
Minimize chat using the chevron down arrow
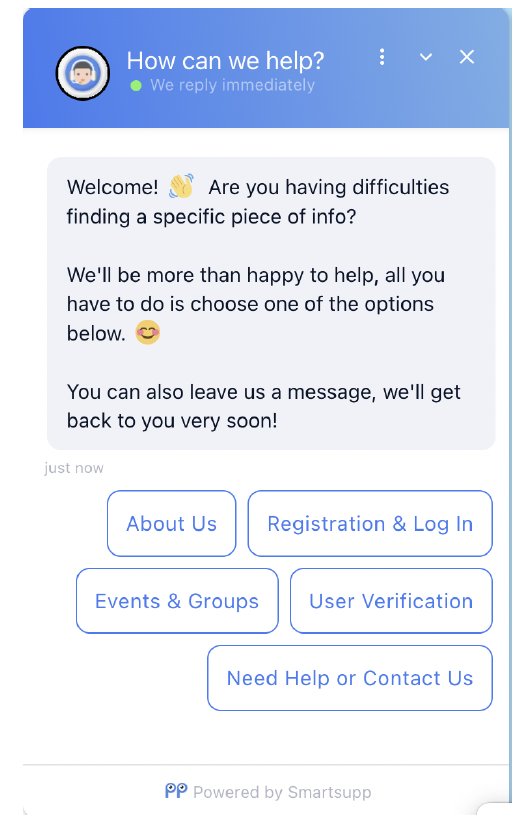click(426, 57)
